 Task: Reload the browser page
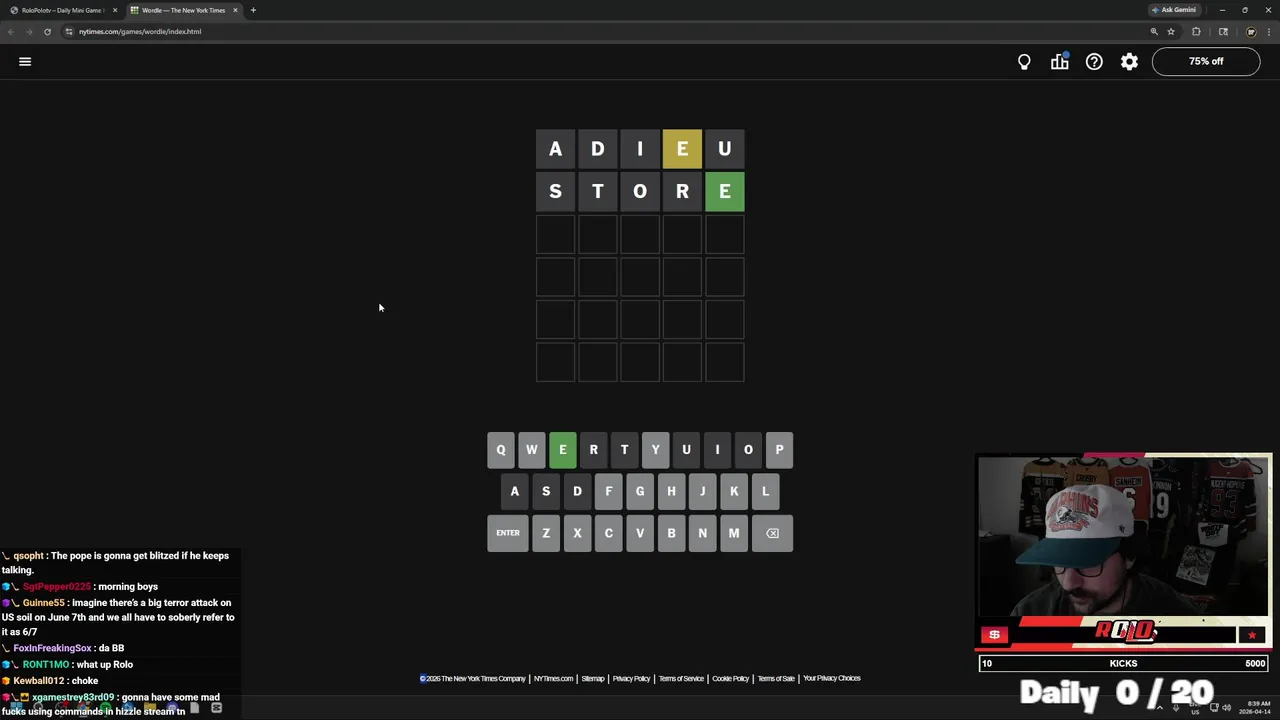(47, 31)
